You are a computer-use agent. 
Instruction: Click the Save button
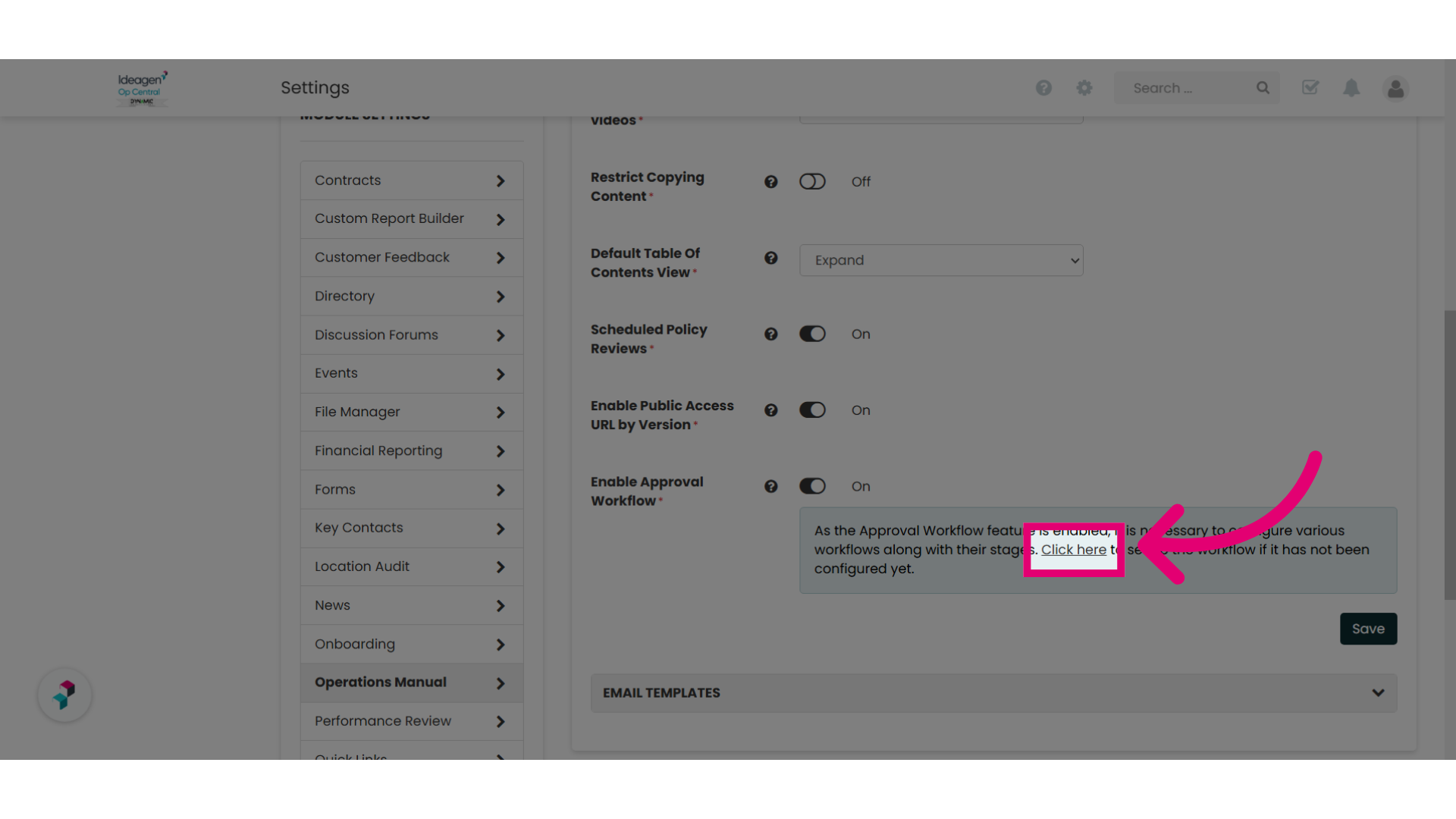click(1368, 629)
